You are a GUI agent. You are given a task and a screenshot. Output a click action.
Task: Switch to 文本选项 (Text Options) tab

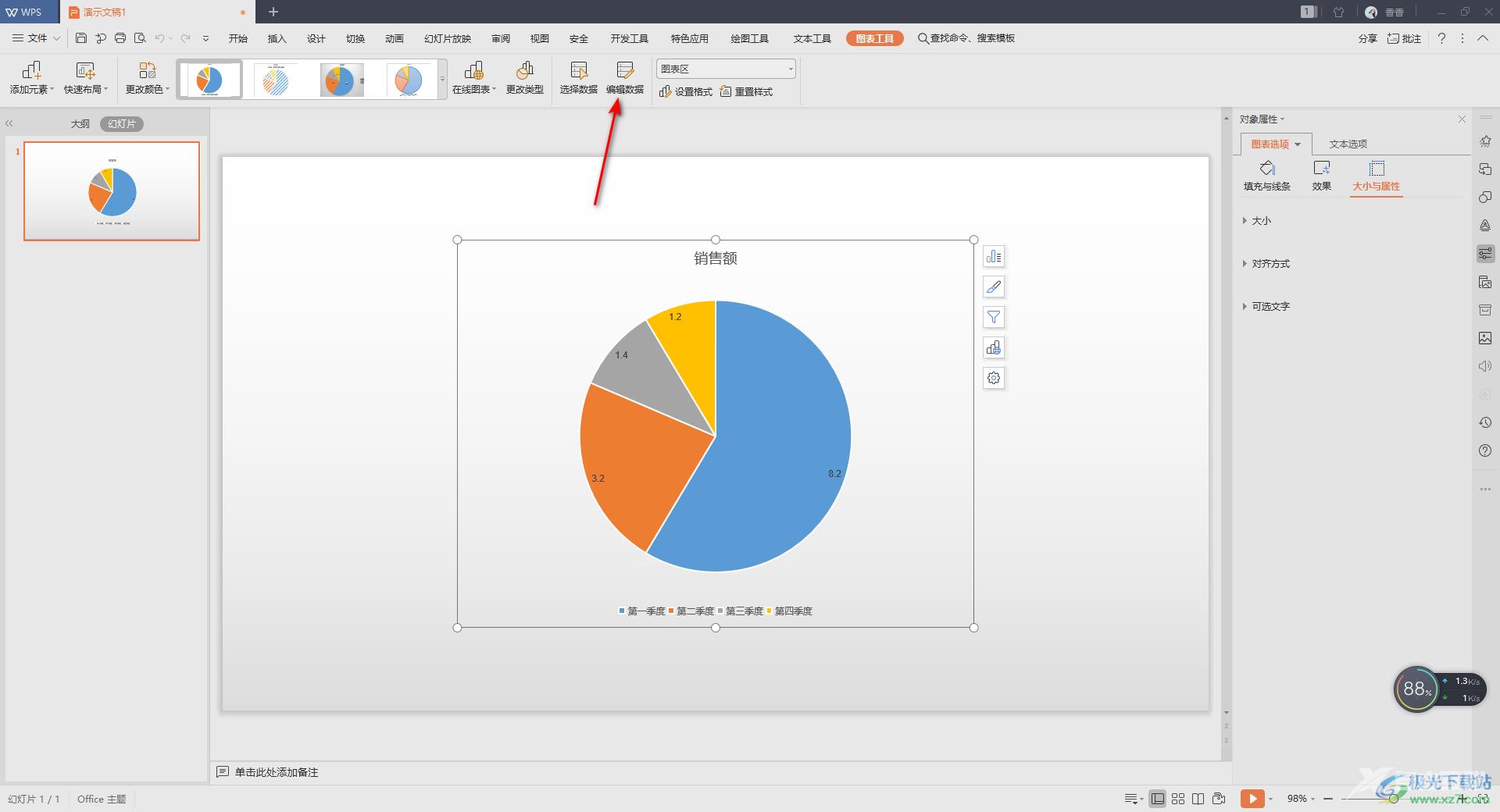[1348, 144]
